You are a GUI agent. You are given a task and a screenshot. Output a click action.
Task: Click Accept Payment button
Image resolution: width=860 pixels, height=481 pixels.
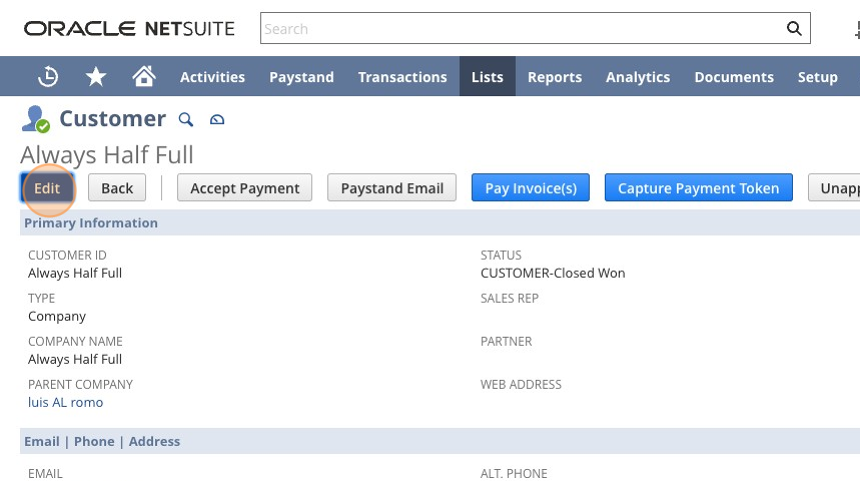[x=245, y=188]
